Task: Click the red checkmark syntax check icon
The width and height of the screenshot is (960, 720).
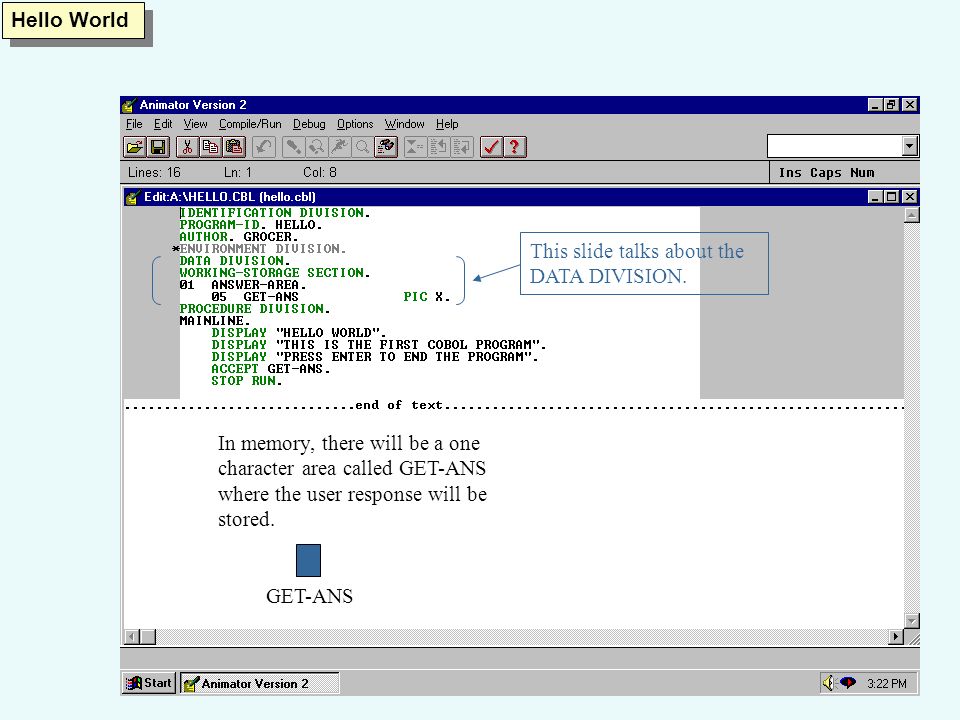Action: [x=492, y=147]
